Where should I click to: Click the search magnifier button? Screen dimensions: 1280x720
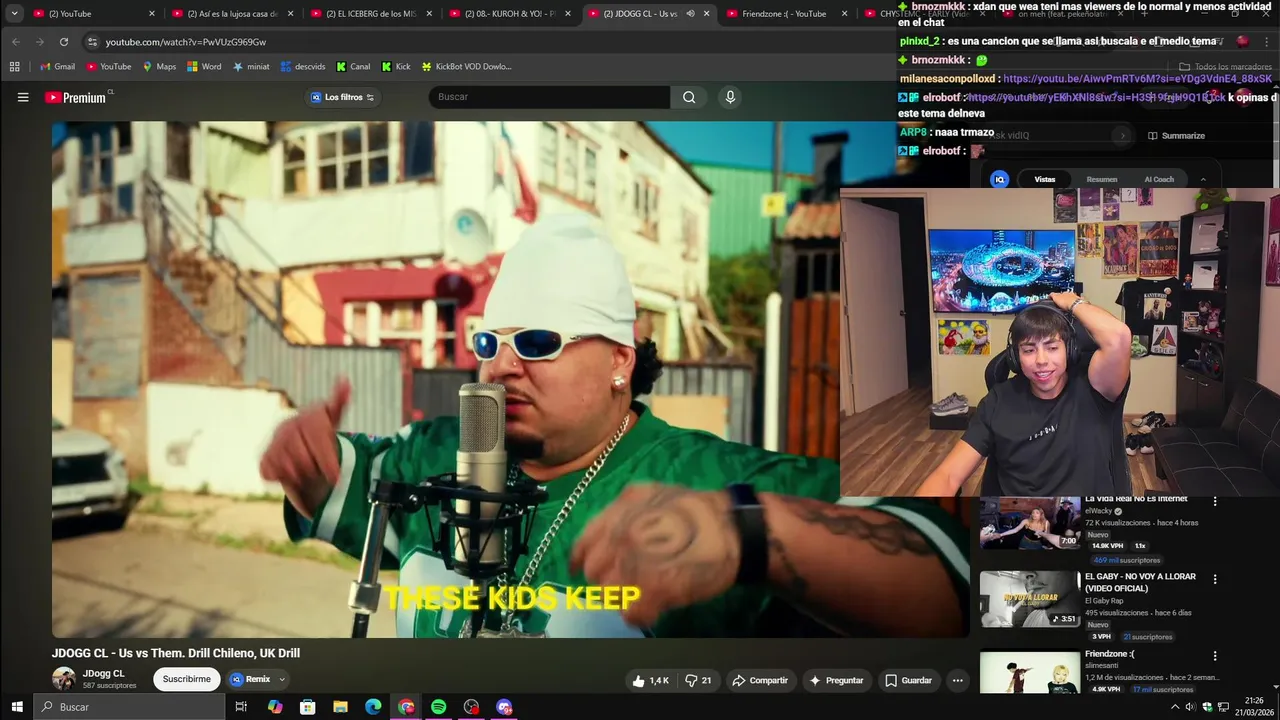coord(689,97)
